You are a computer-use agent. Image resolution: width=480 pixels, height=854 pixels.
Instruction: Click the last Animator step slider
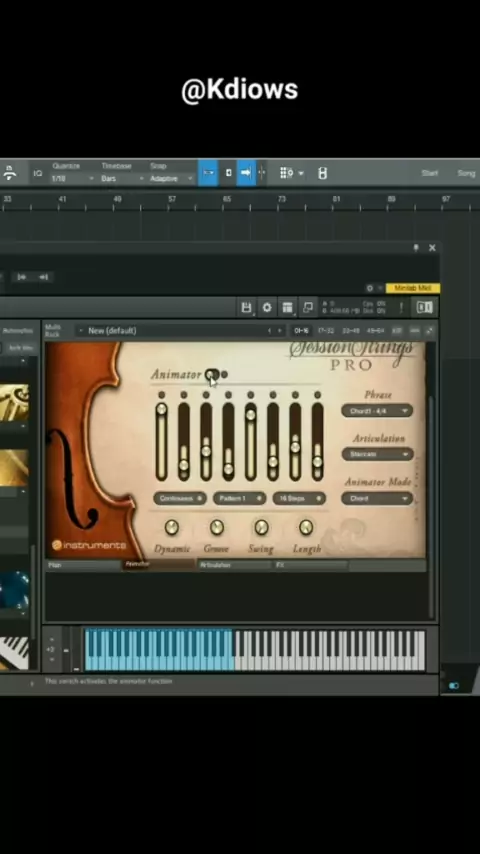(318, 442)
